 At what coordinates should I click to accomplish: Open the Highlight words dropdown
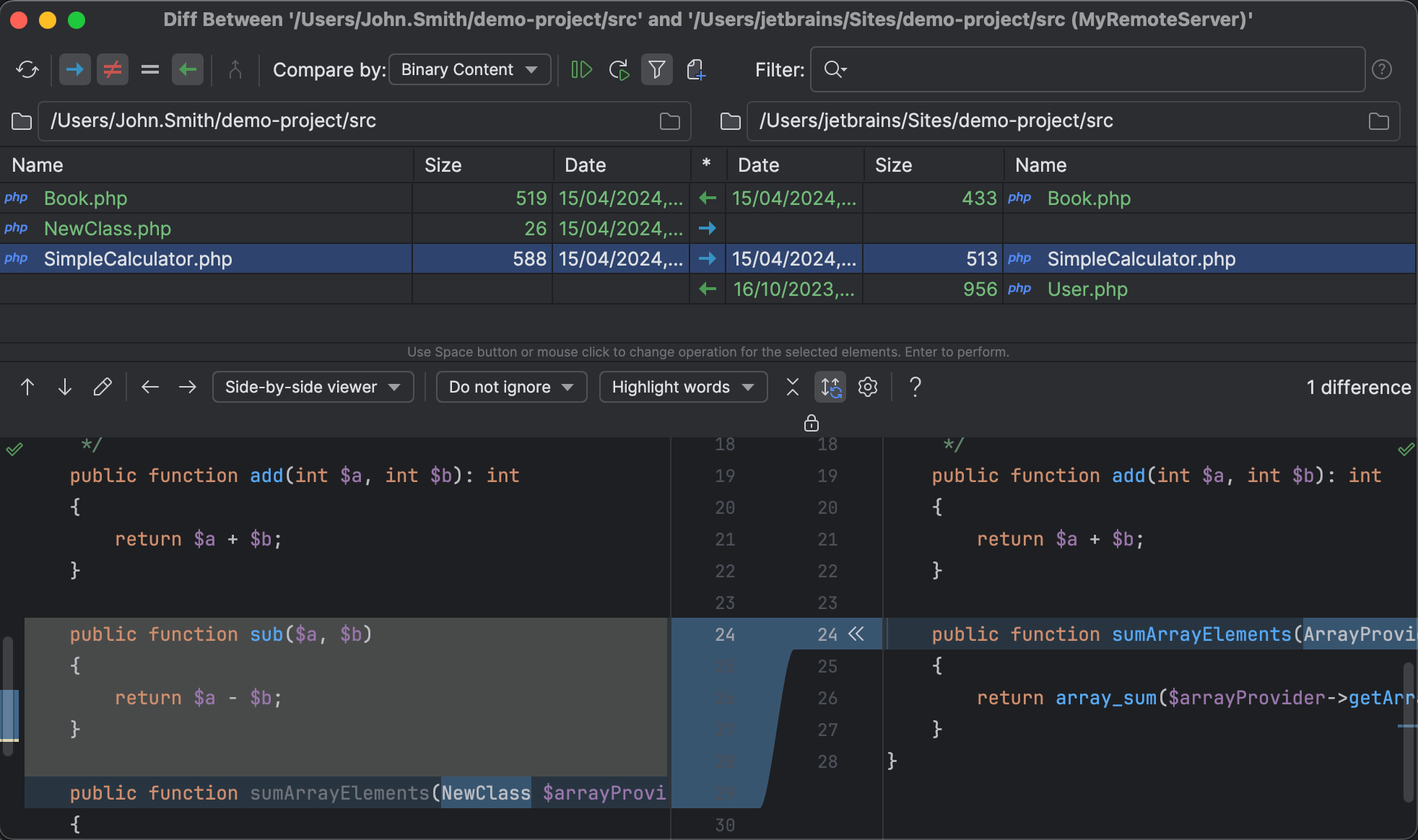682,387
